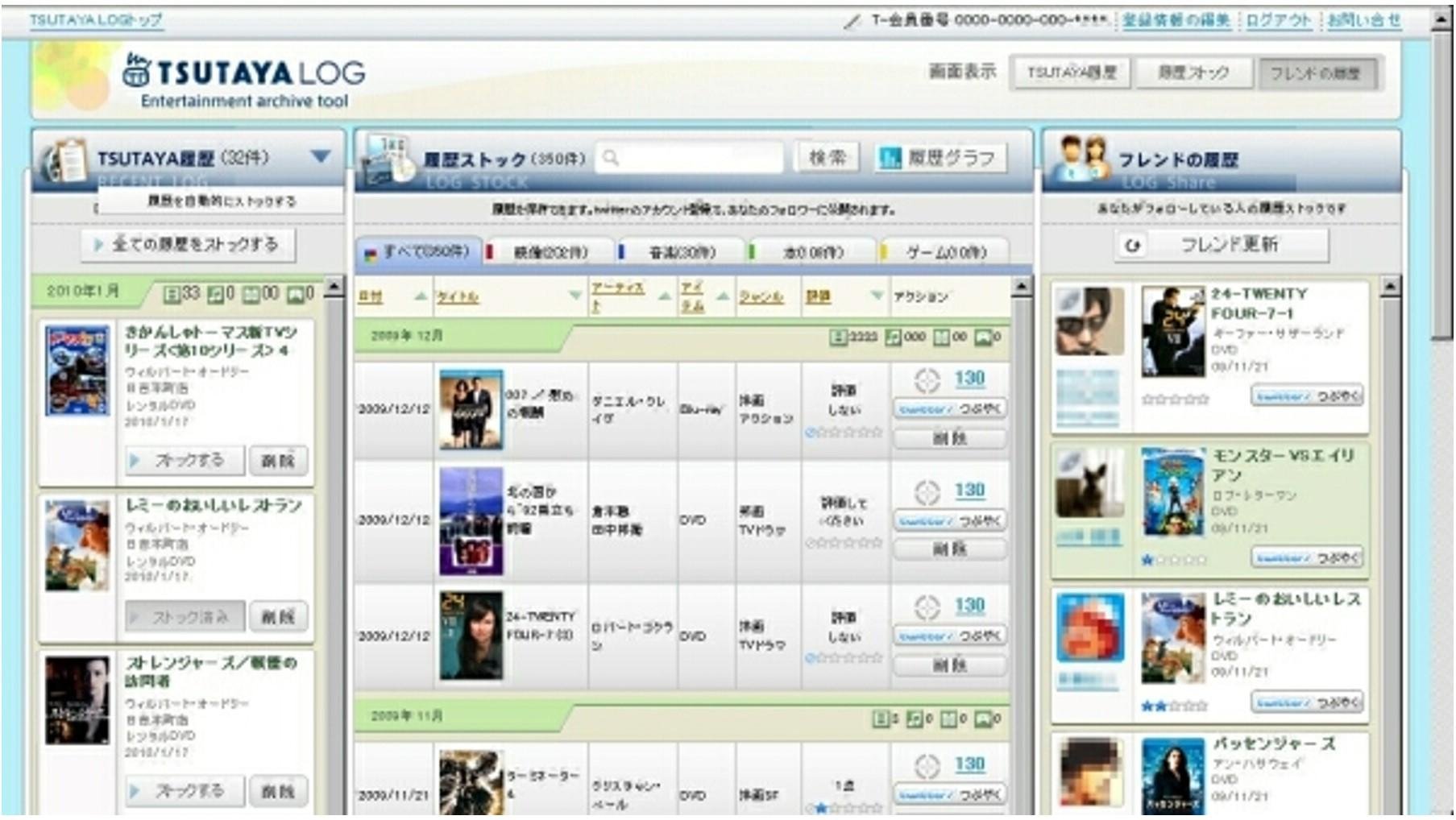Screen dimensions: 1456x820
Task: Click the 履歴ストック list scroll-up arrow
Action: (x=1021, y=287)
